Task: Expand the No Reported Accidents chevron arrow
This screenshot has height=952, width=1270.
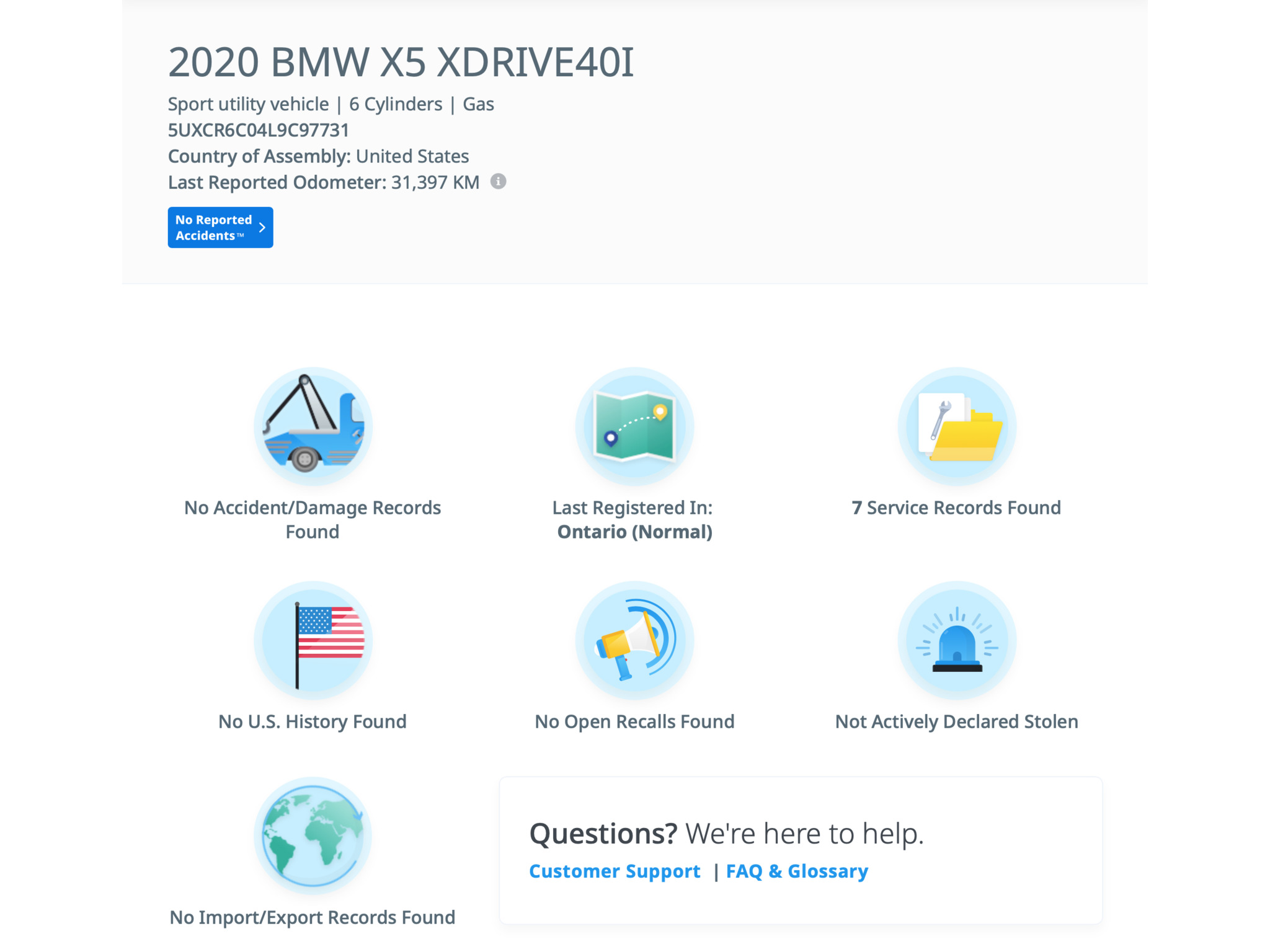Action: tap(262, 227)
